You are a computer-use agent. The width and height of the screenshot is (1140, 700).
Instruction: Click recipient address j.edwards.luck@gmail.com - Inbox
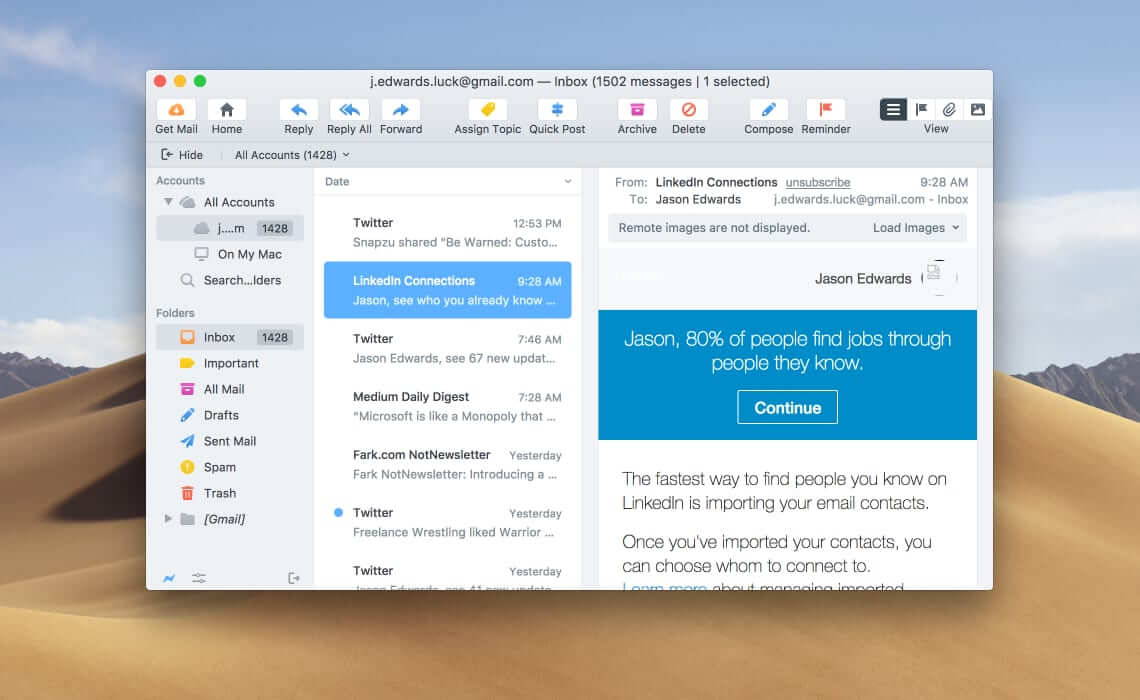(x=870, y=200)
